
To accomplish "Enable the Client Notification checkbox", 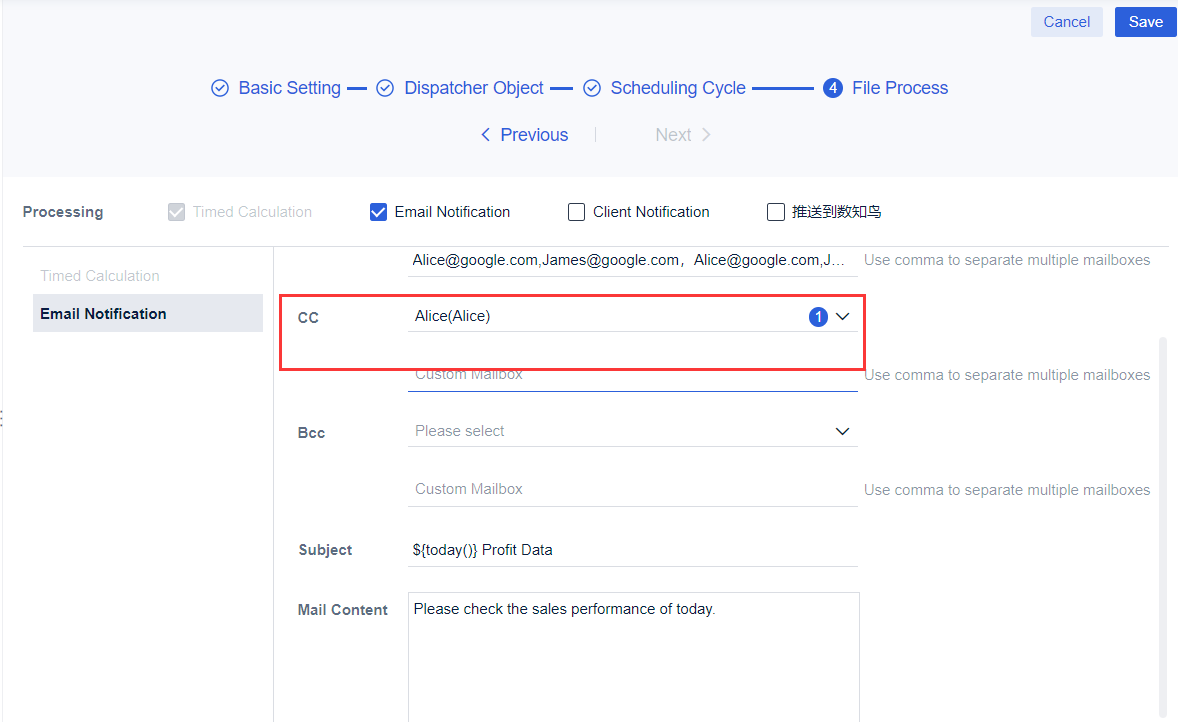I will click(576, 211).
